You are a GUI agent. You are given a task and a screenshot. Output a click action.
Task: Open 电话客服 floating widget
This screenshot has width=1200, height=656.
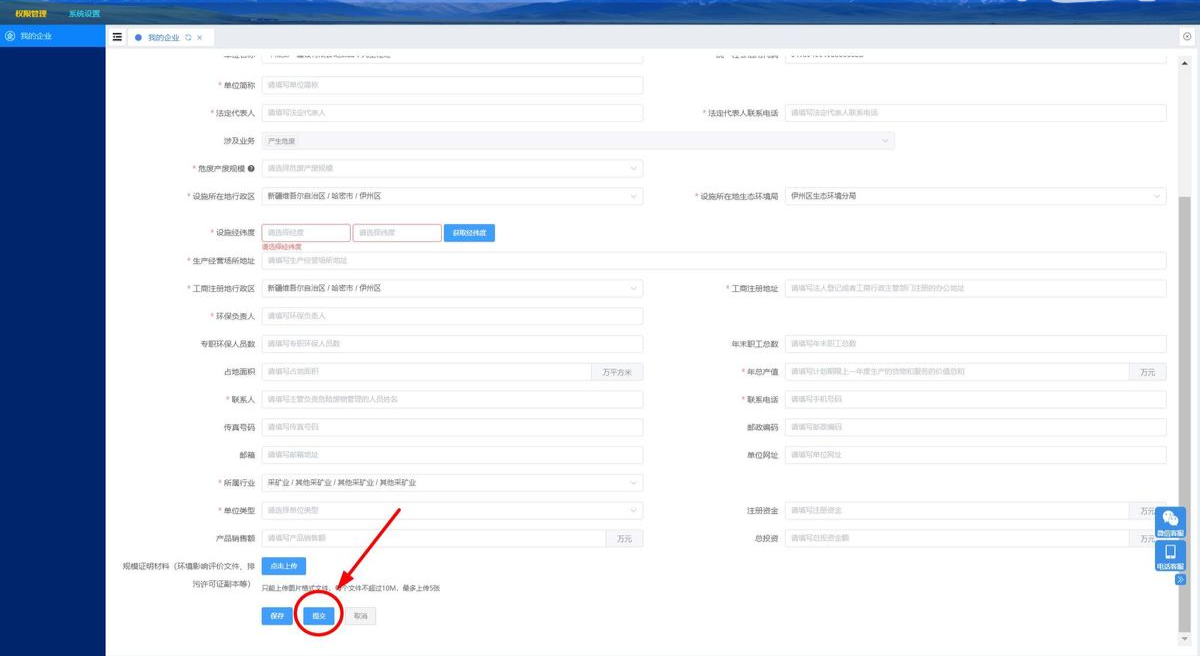pyautogui.click(x=1171, y=557)
